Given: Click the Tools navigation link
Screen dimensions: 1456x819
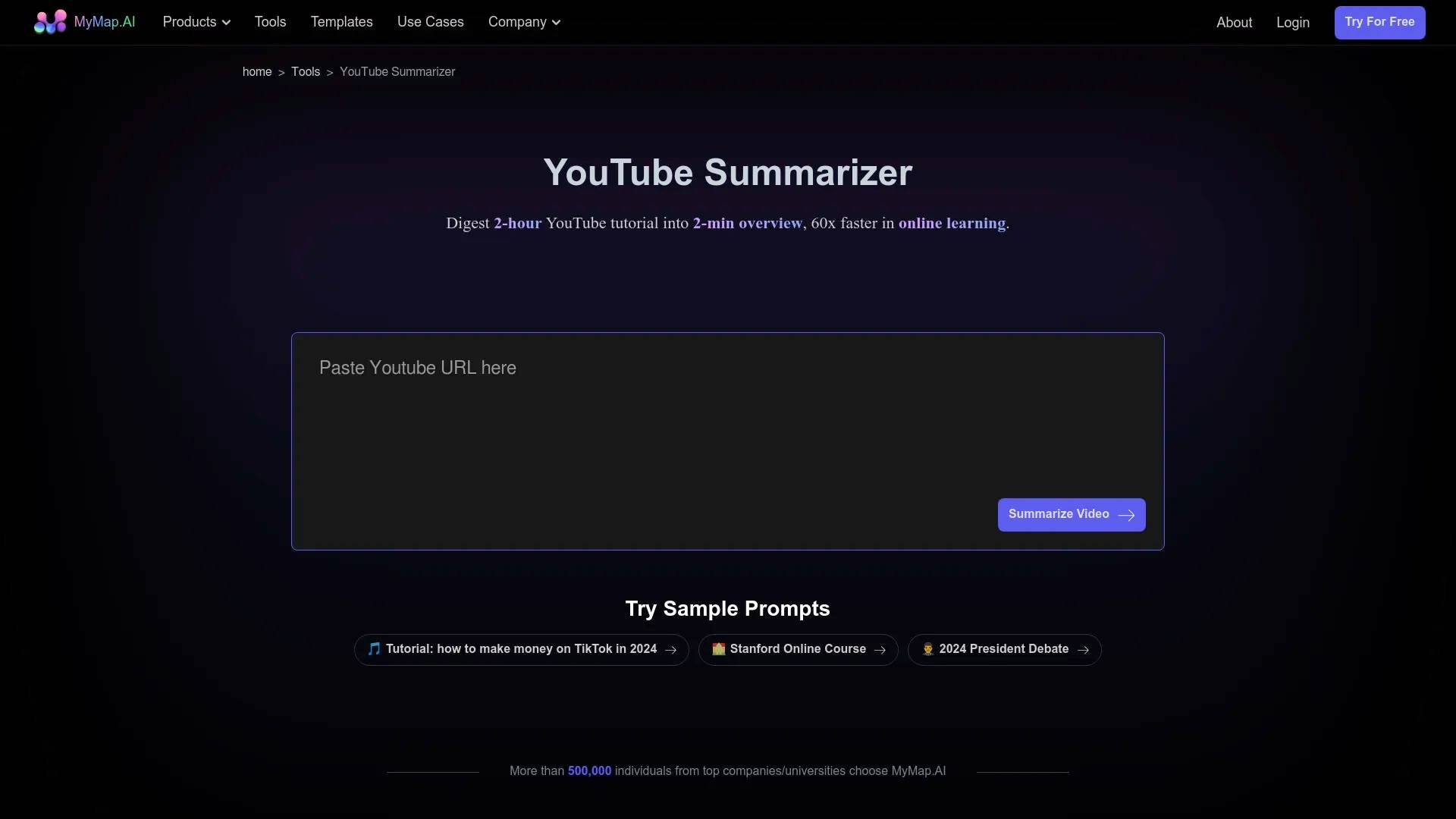Looking at the screenshot, I should pos(270,22).
